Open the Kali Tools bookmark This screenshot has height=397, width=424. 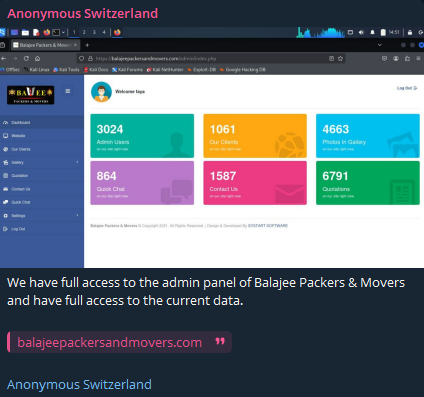point(66,70)
